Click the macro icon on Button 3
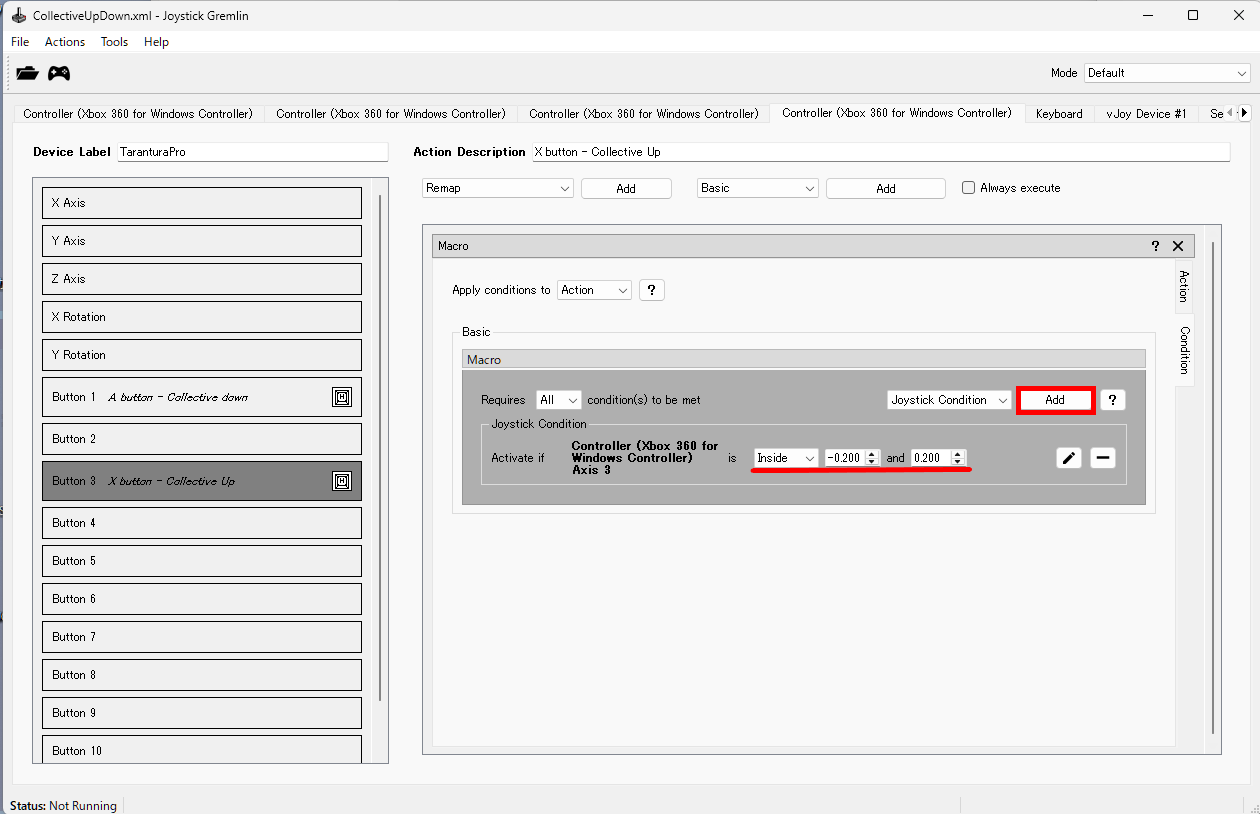Viewport: 1260px width, 814px height. (342, 481)
